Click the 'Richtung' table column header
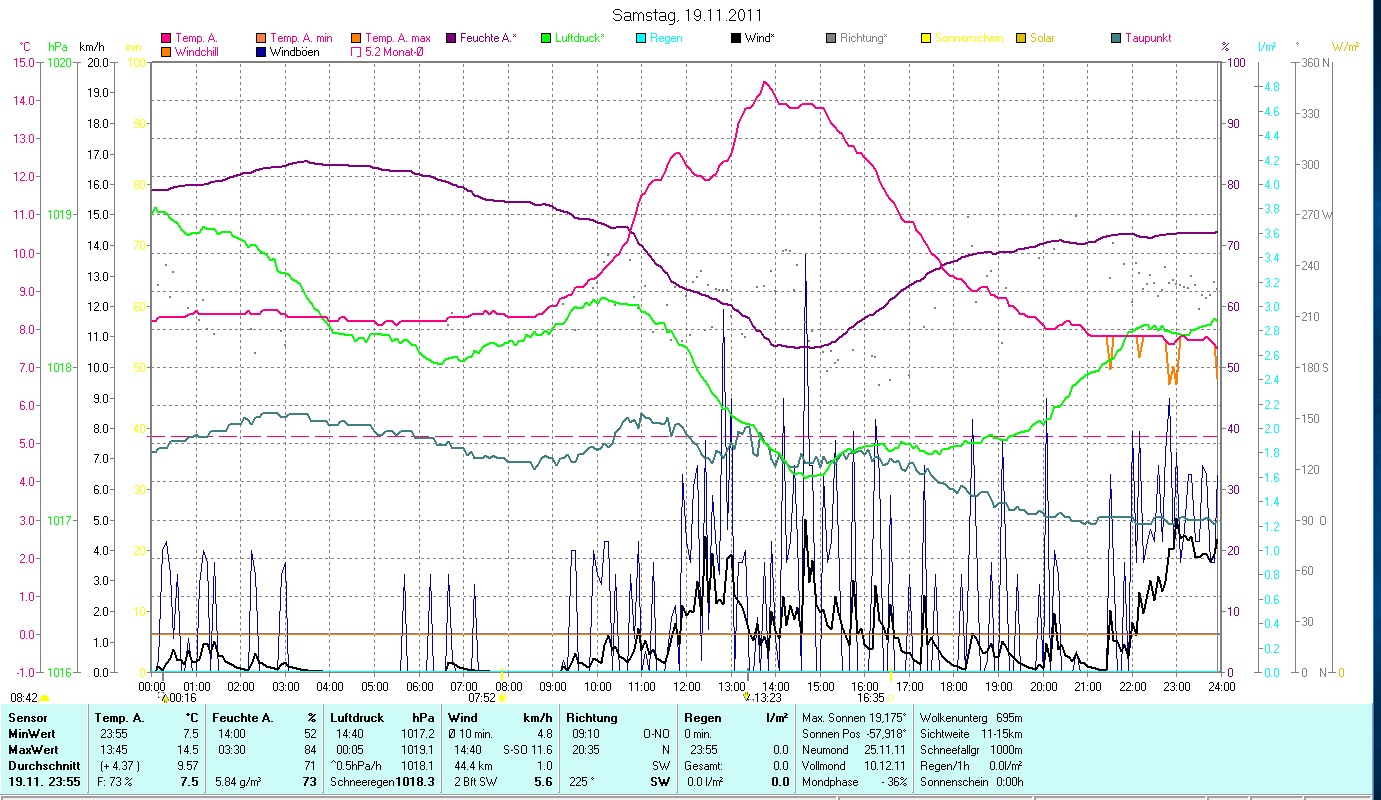The width and height of the screenshot is (1381, 800). pyautogui.click(x=592, y=718)
